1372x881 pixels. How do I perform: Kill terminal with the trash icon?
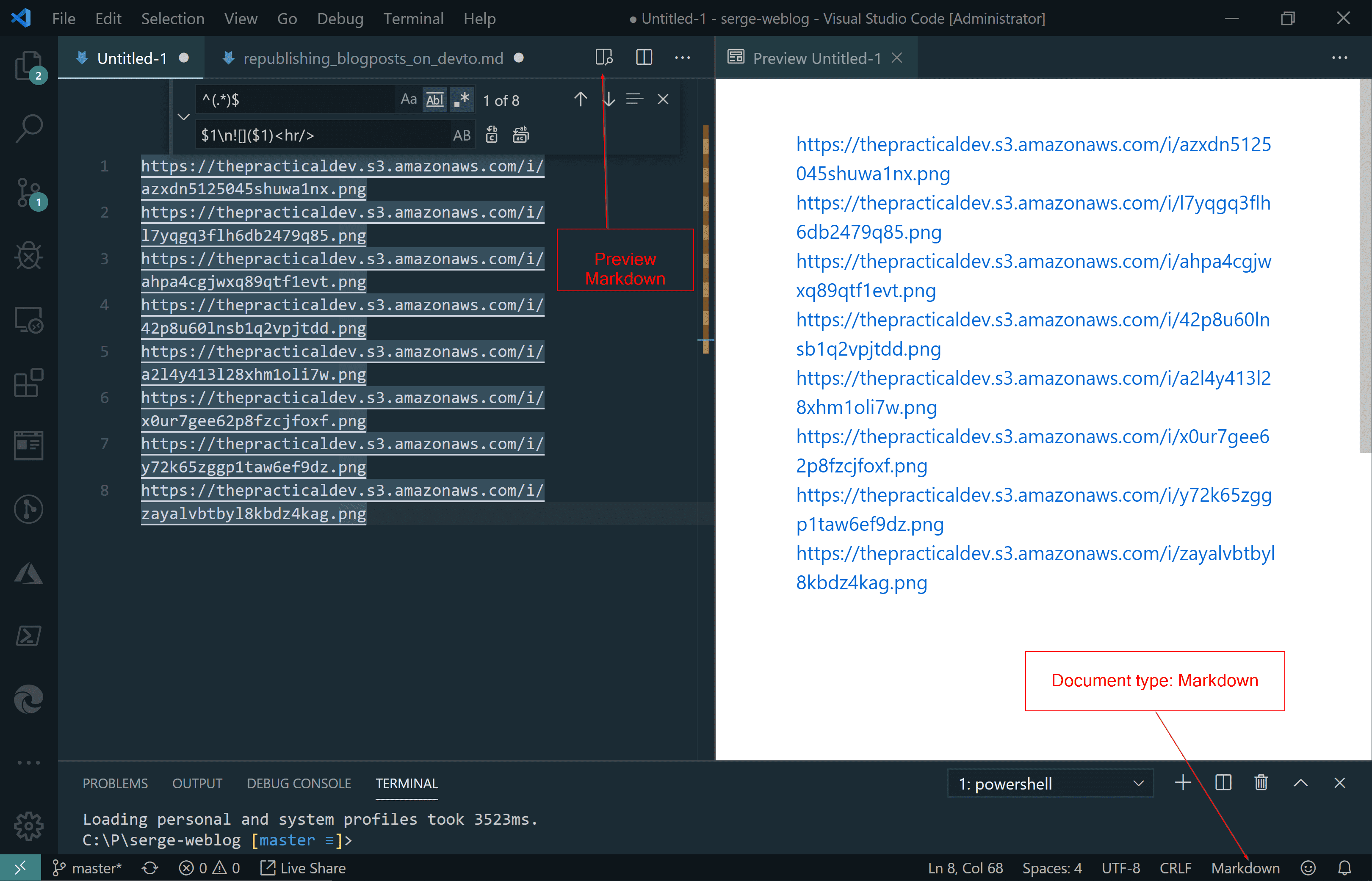(x=1261, y=783)
